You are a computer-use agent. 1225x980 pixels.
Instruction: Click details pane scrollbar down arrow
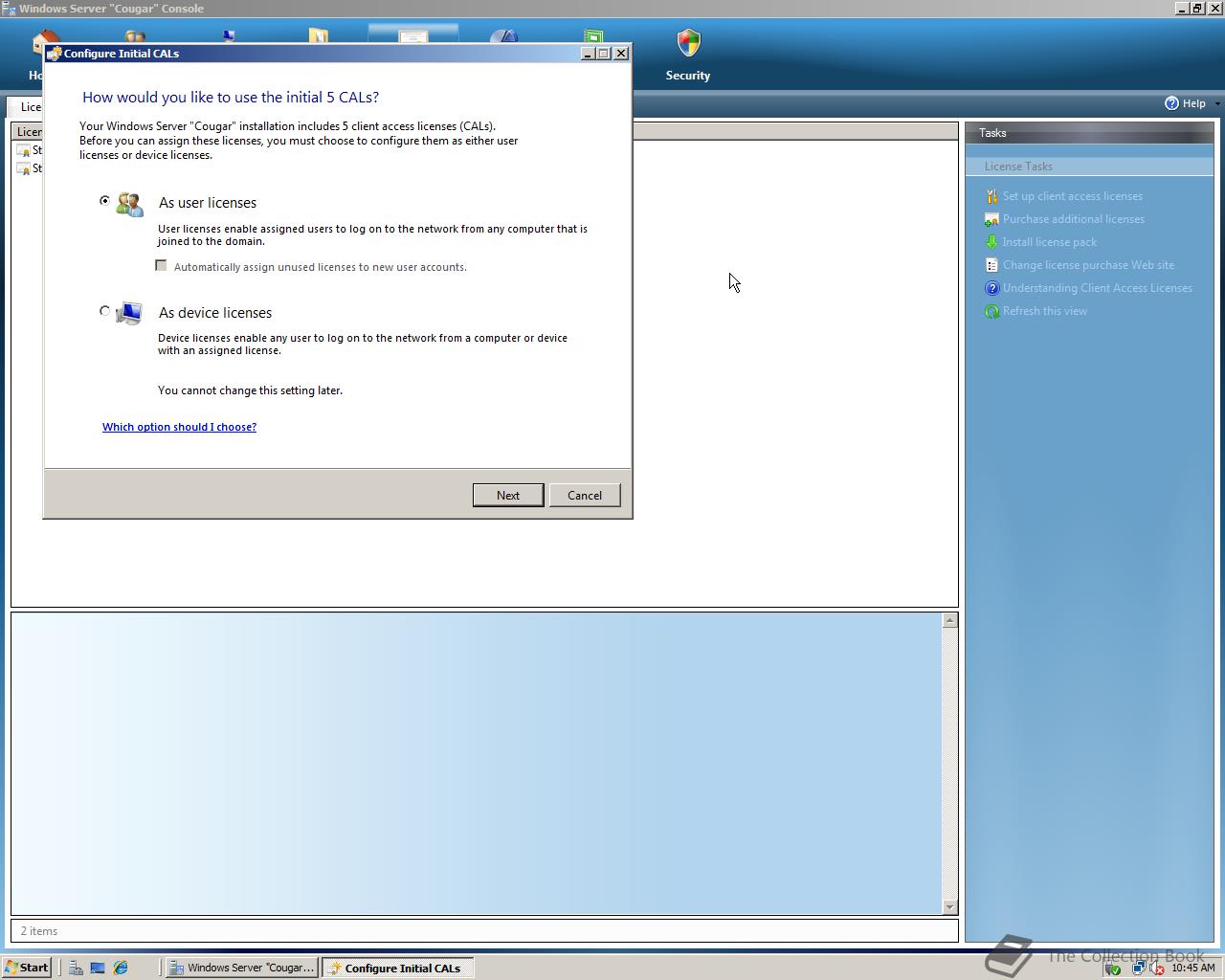point(949,906)
